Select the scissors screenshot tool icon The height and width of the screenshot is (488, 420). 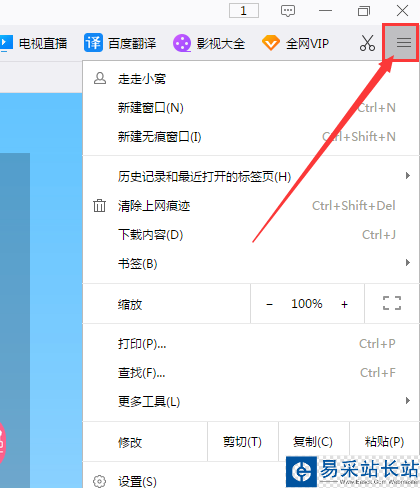(367, 43)
